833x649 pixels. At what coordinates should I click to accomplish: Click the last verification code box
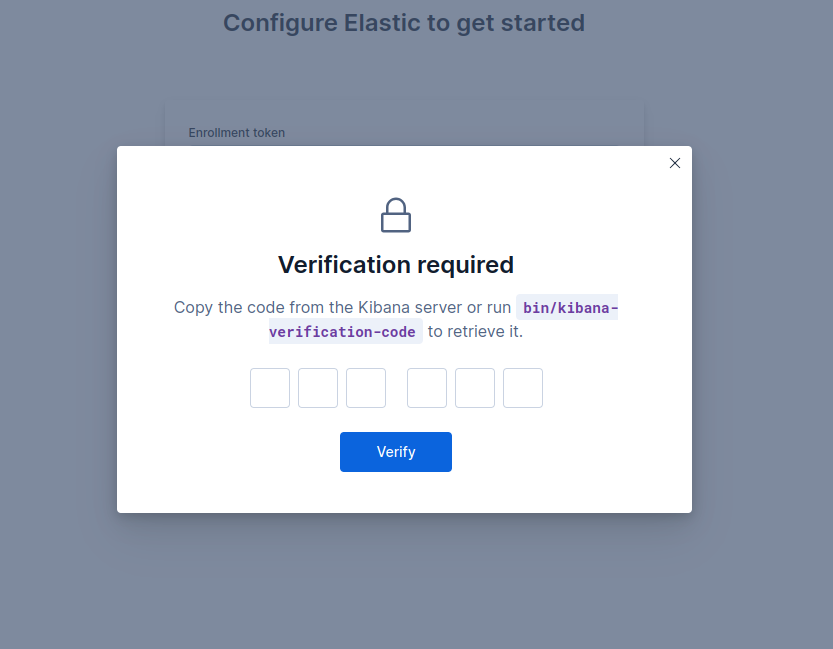(522, 388)
